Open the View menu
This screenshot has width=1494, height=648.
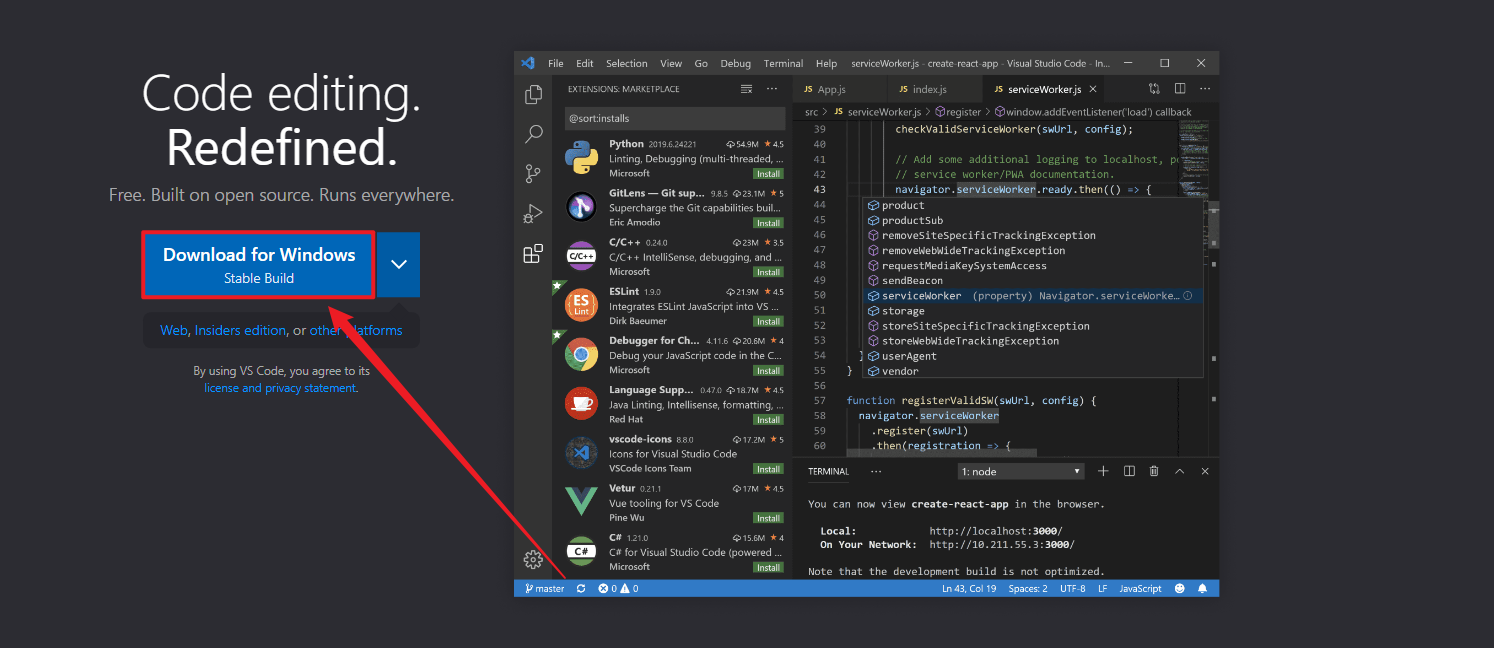coord(671,63)
